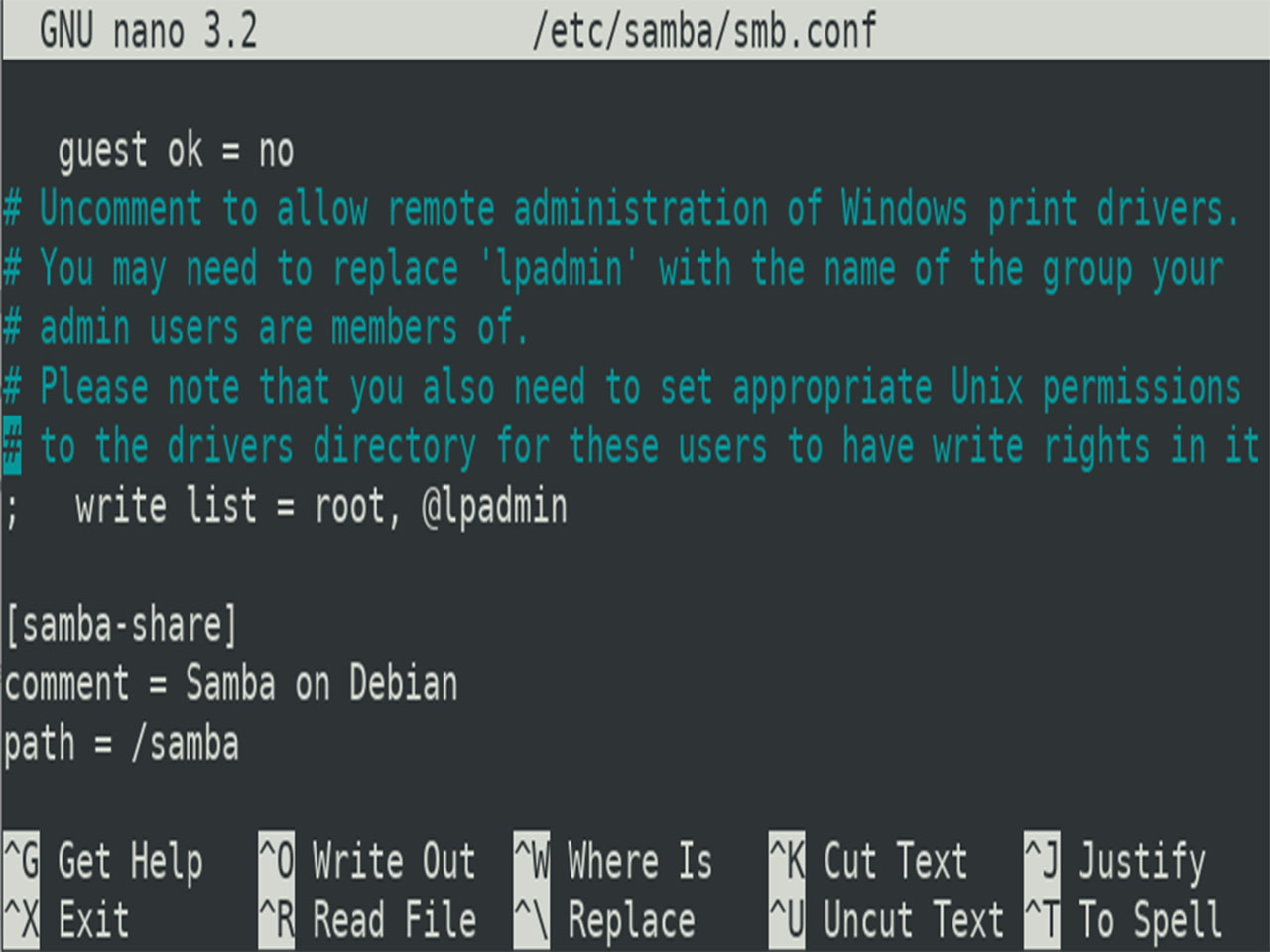Place cursor on the [samba-share] section header

pos(121,625)
